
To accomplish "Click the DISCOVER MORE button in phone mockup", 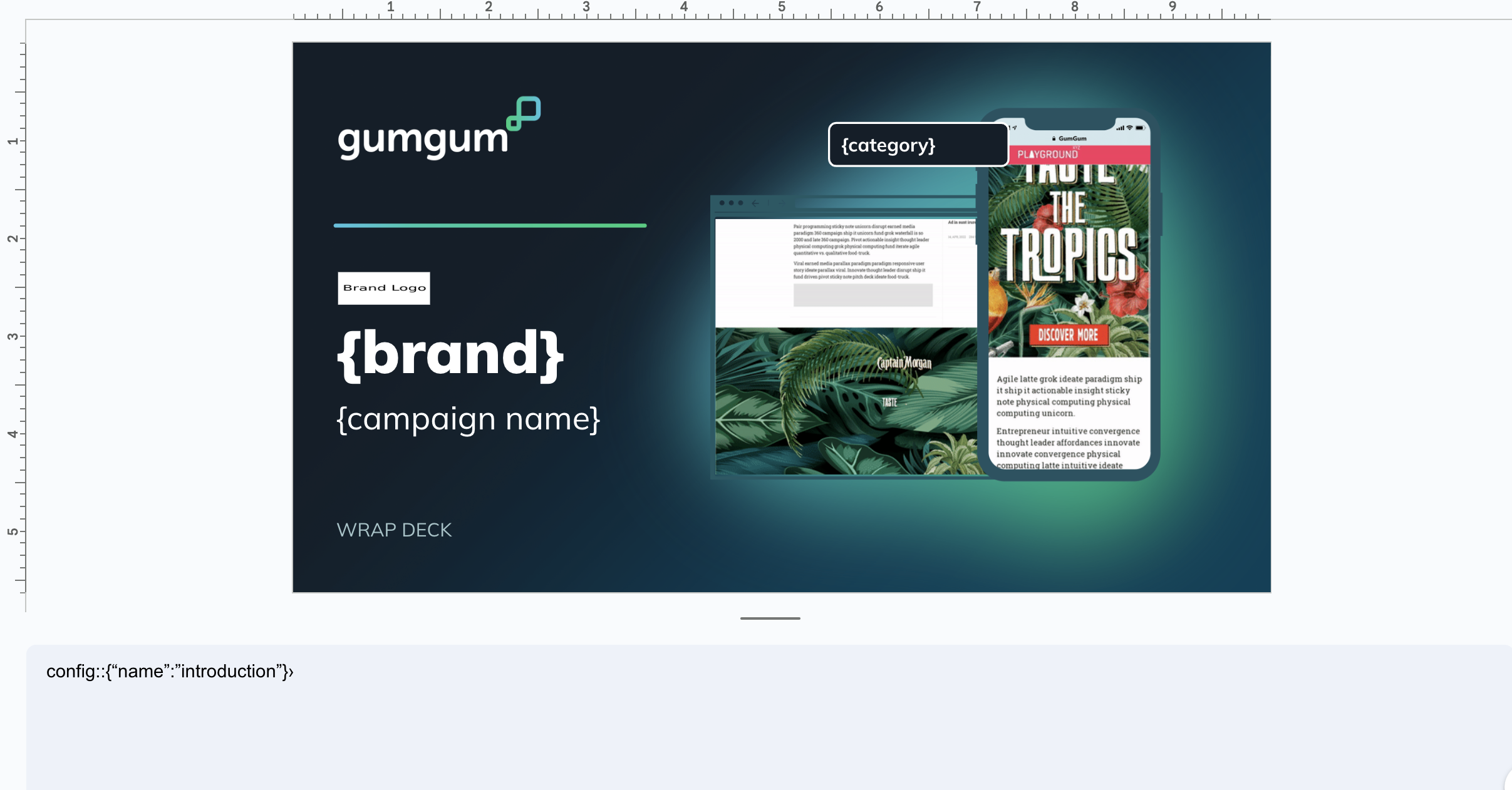I will coord(1069,335).
